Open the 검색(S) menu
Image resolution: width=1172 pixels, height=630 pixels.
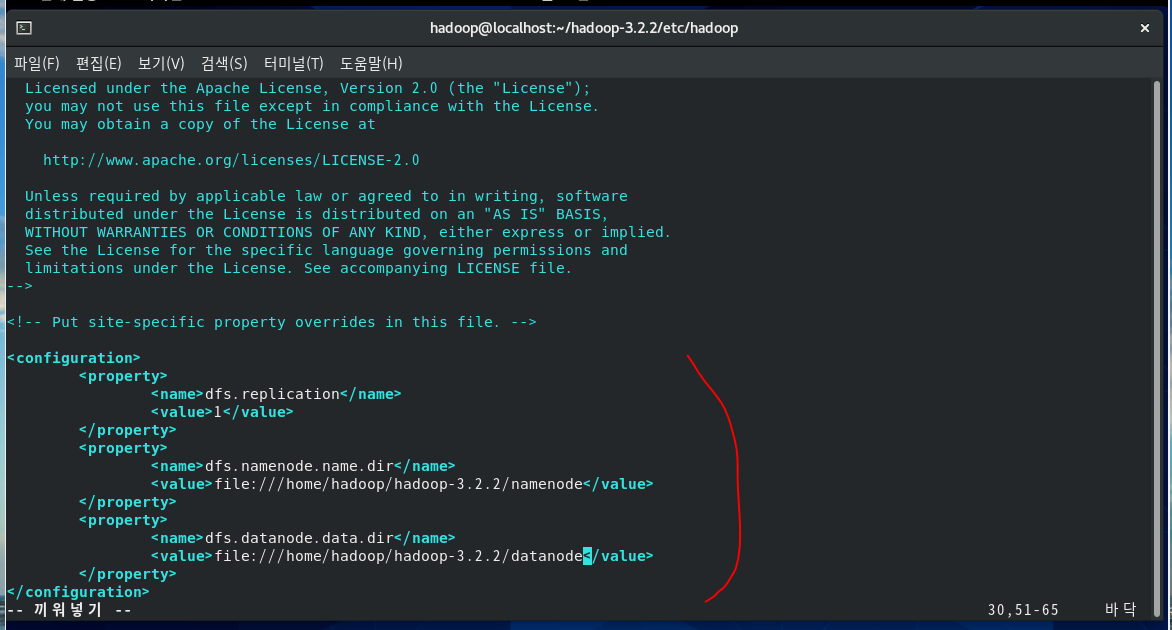[x=224, y=64]
